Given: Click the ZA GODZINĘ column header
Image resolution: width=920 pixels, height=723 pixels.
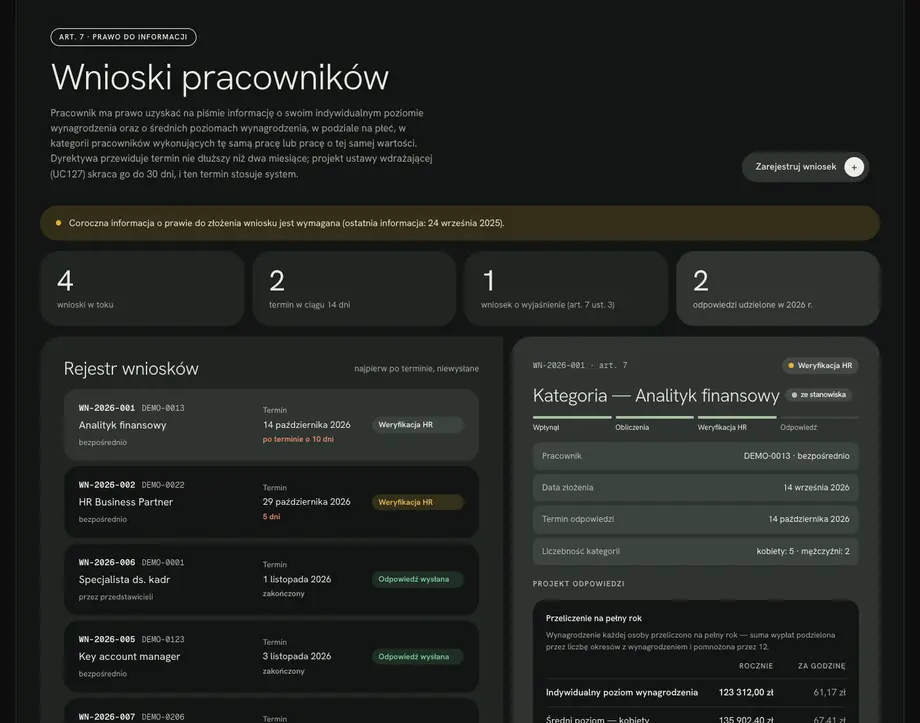Looking at the screenshot, I should tap(821, 666).
